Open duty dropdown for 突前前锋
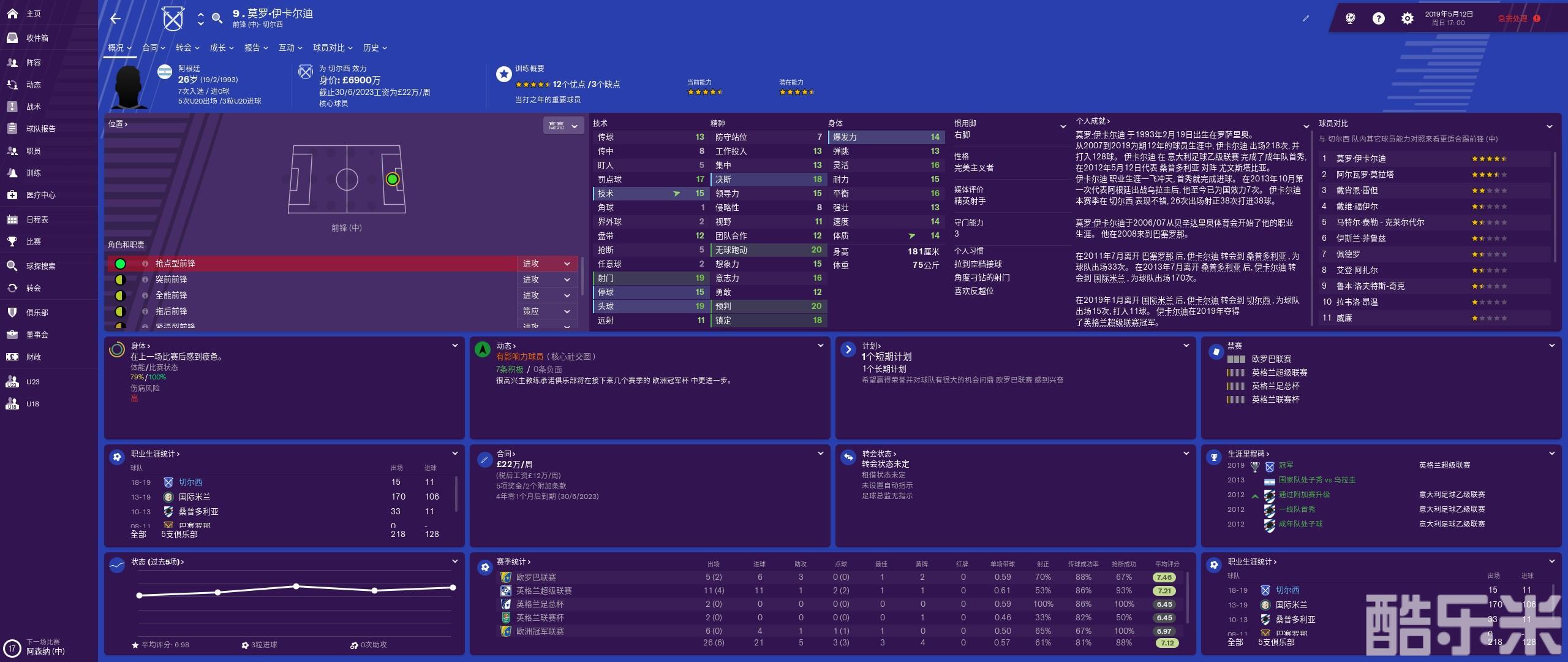Viewport: 1568px width, 662px height. [x=547, y=280]
